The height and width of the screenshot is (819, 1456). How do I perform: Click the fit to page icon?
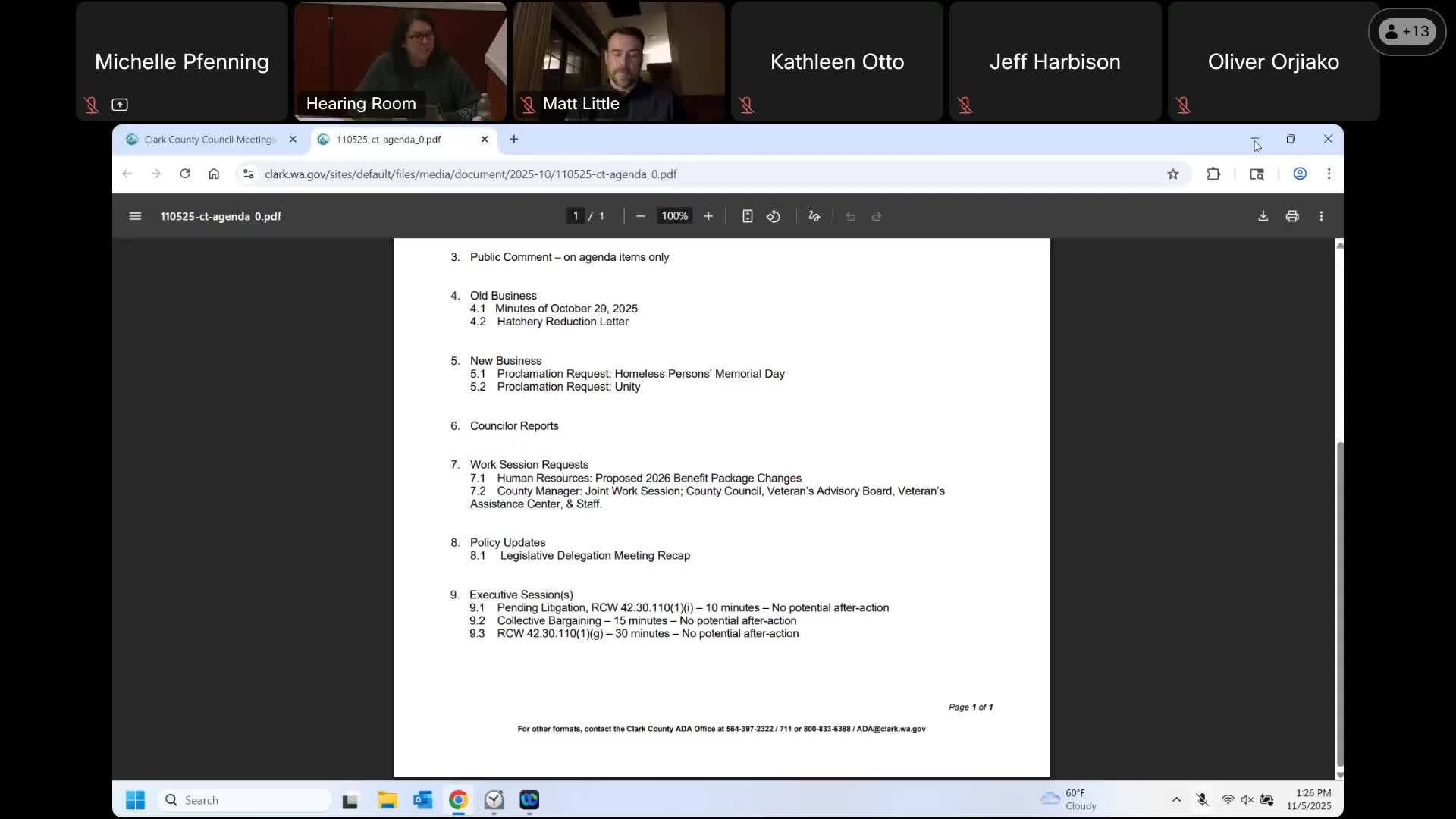(747, 216)
